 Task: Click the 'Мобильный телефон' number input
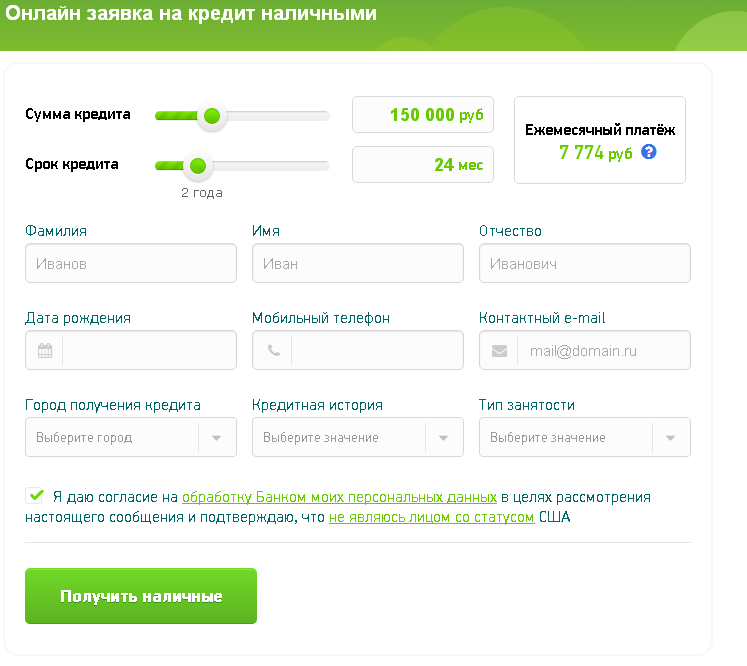pos(375,351)
